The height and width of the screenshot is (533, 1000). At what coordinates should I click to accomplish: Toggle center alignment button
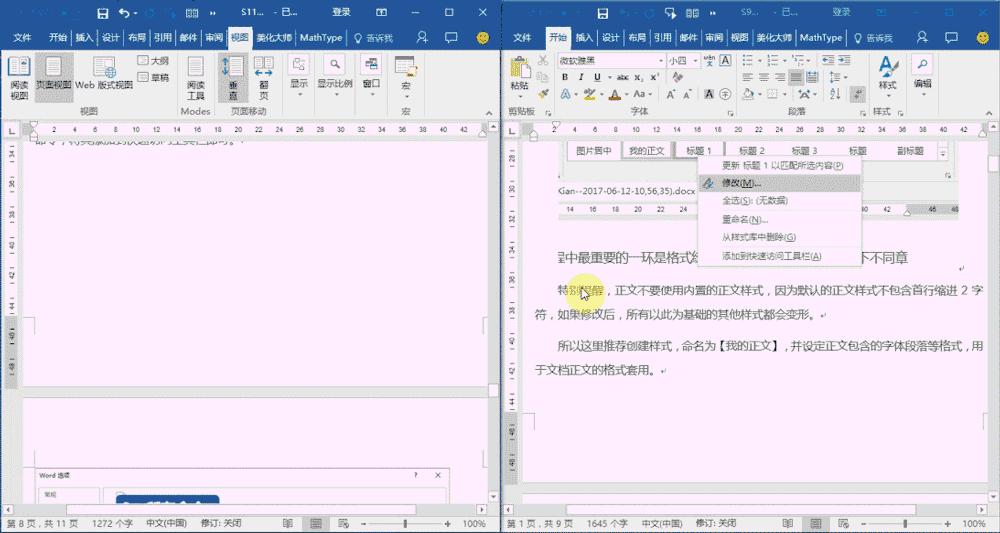pyautogui.click(x=764, y=77)
